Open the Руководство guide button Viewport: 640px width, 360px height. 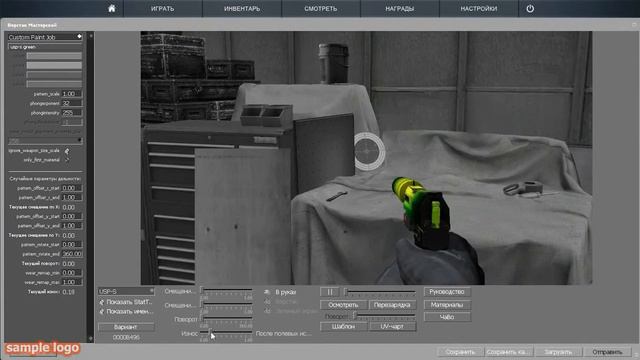click(447, 292)
